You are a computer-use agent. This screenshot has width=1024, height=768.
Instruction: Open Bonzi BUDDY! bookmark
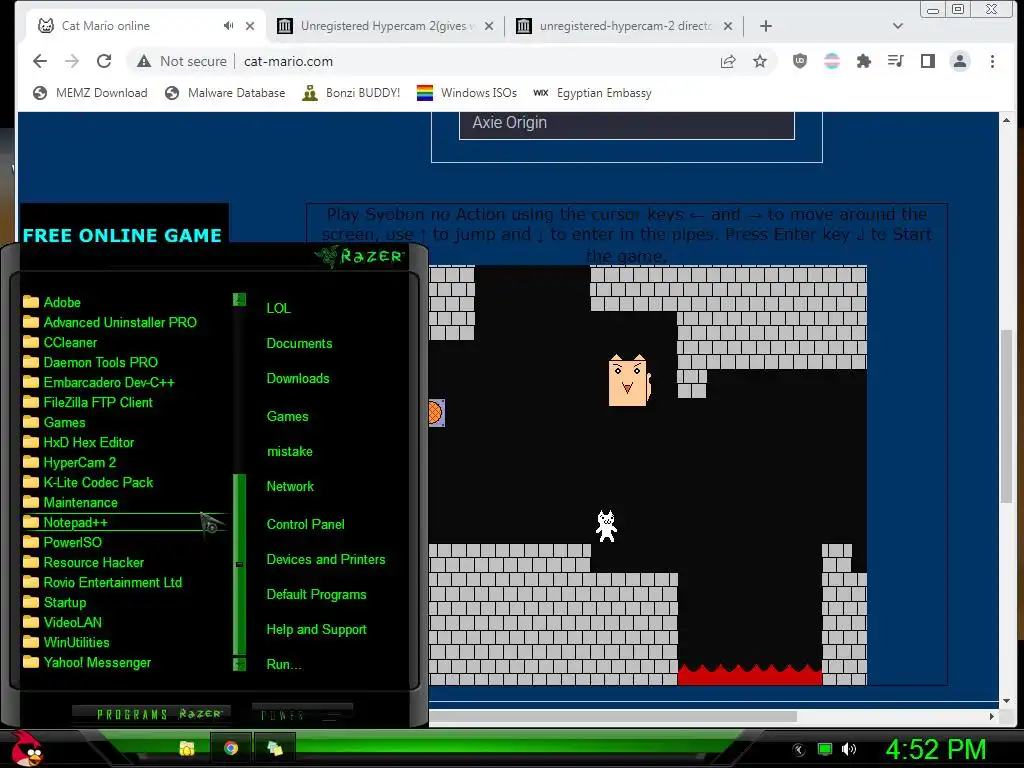point(351,93)
